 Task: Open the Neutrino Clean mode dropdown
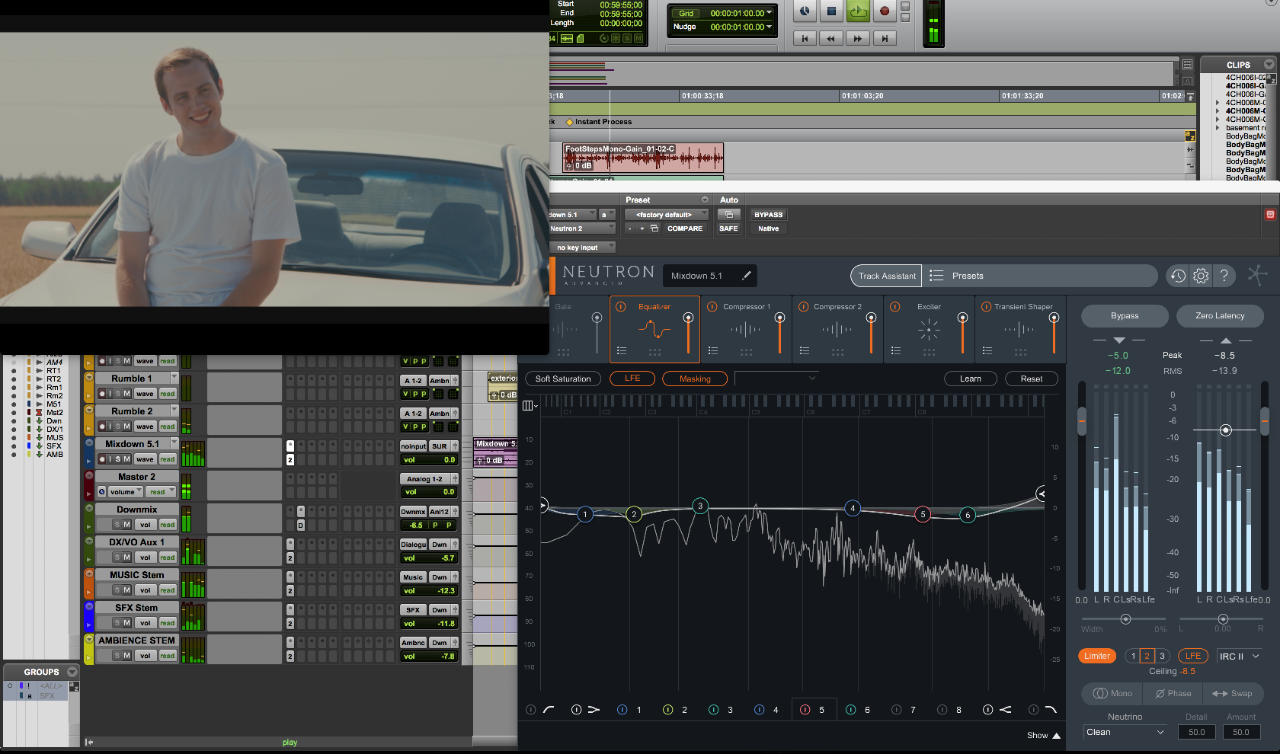1123,731
